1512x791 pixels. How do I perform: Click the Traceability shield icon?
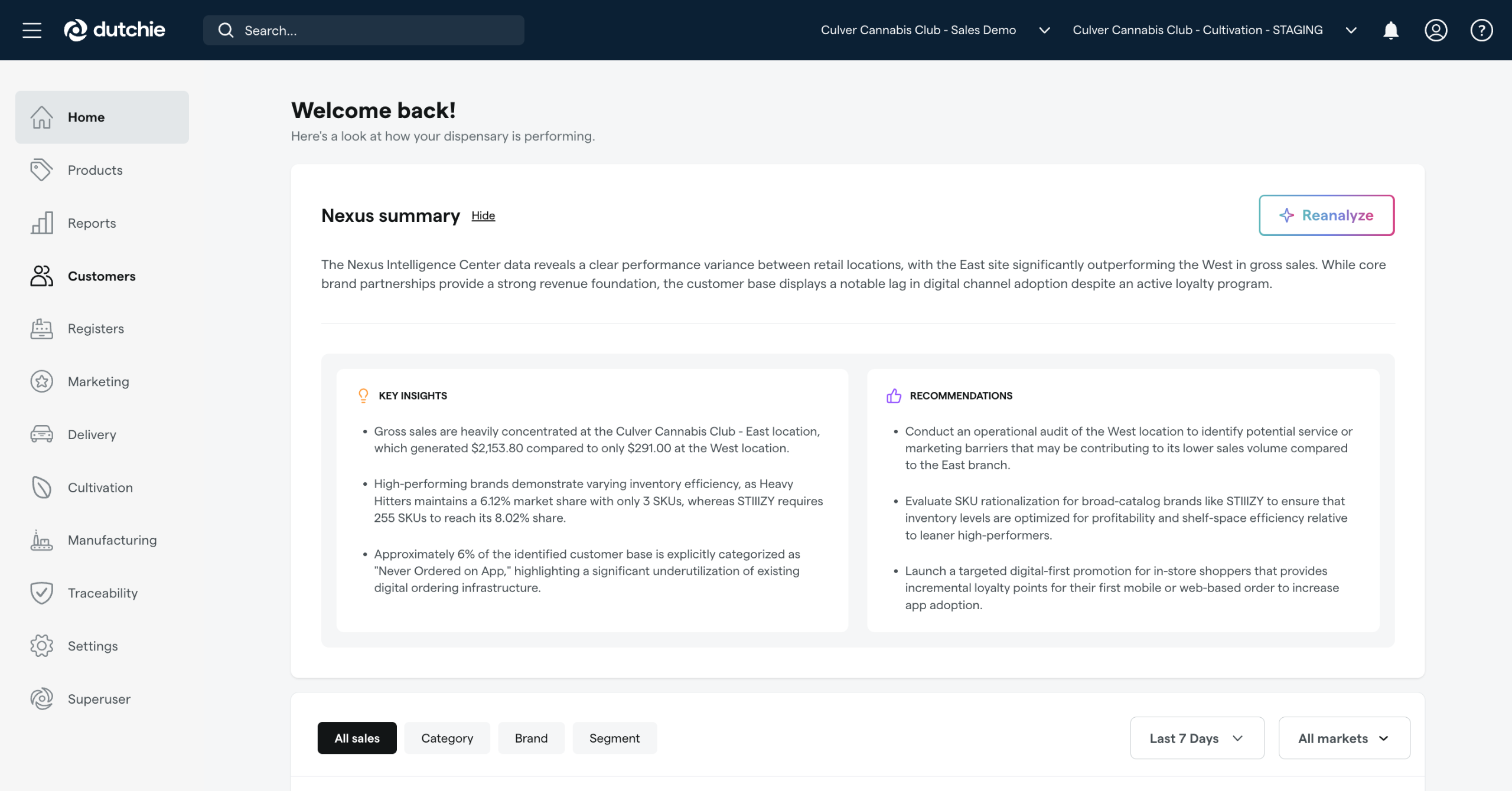click(41, 593)
